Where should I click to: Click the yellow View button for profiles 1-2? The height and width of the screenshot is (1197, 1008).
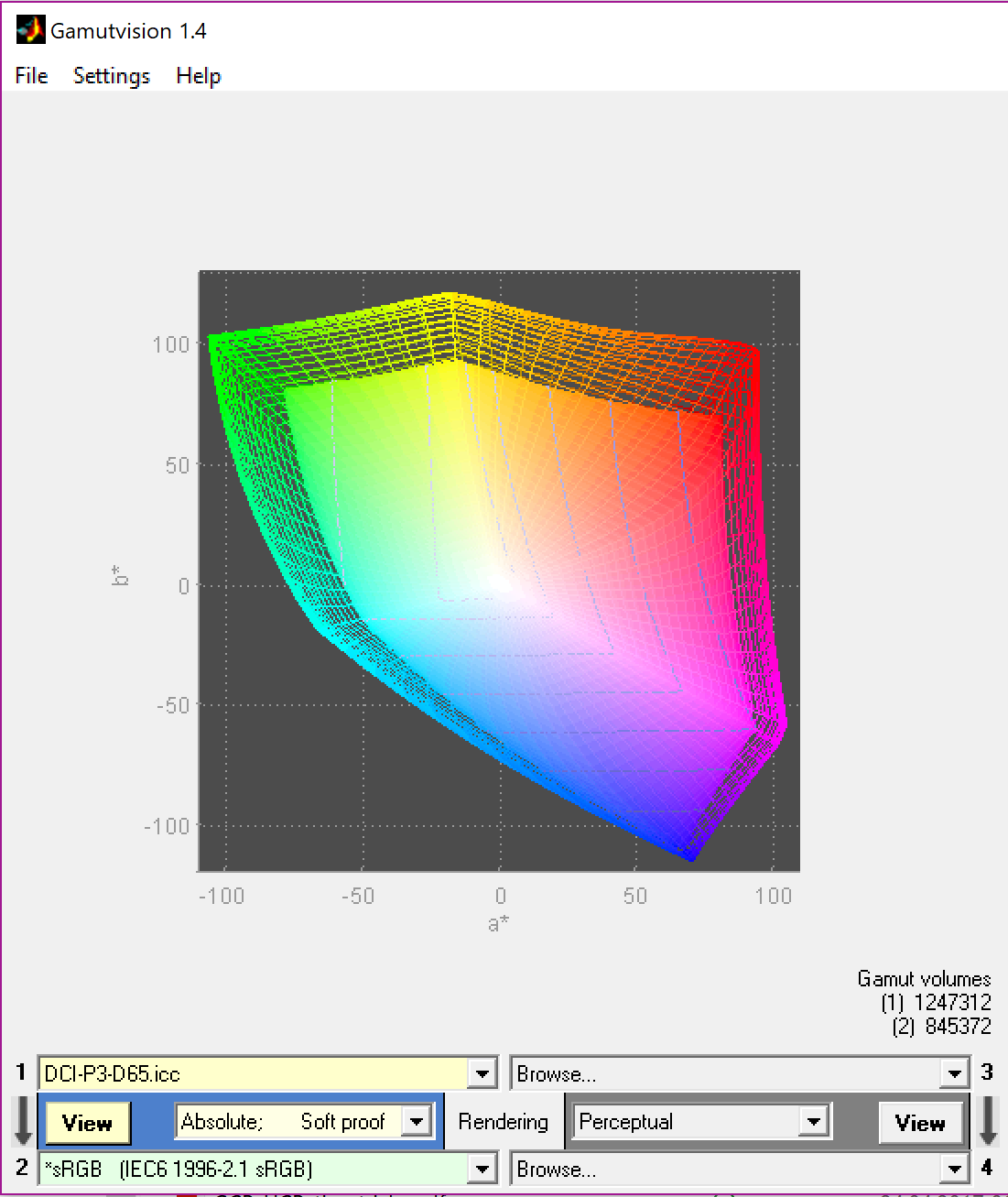point(87,1123)
